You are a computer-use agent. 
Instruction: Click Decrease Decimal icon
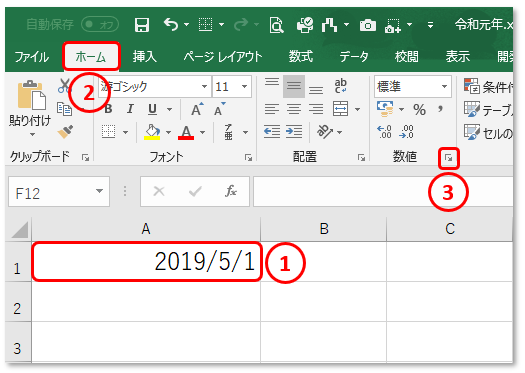pyautogui.click(x=406, y=132)
